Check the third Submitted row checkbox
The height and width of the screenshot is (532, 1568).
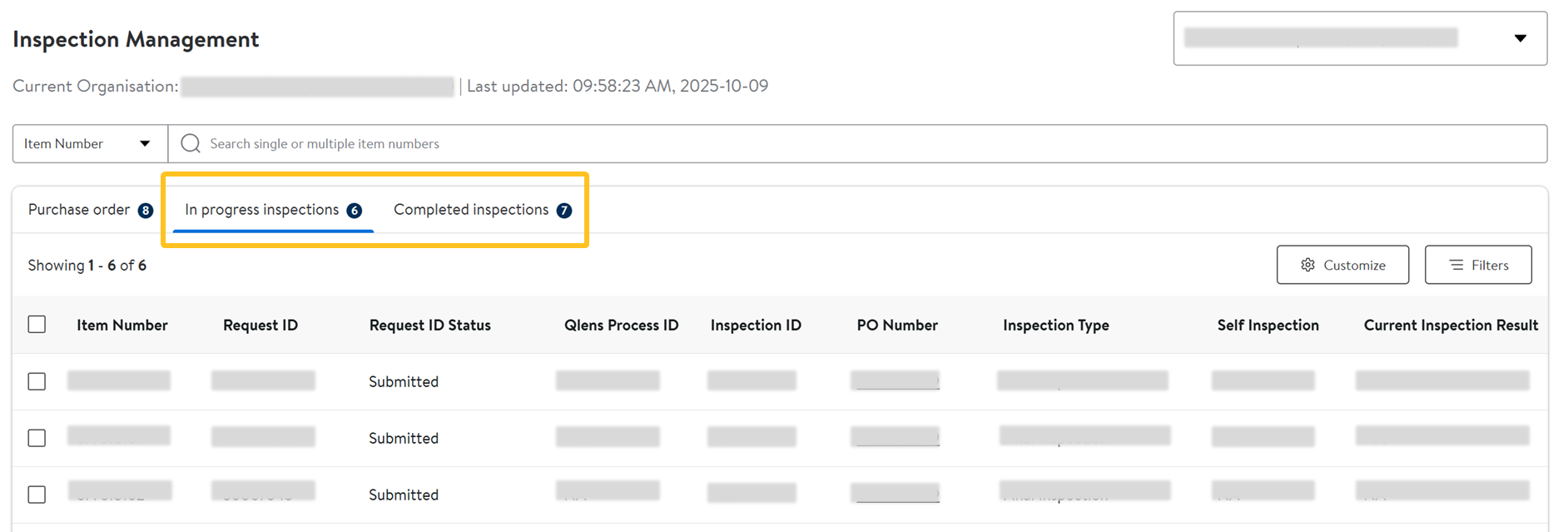pos(37,495)
